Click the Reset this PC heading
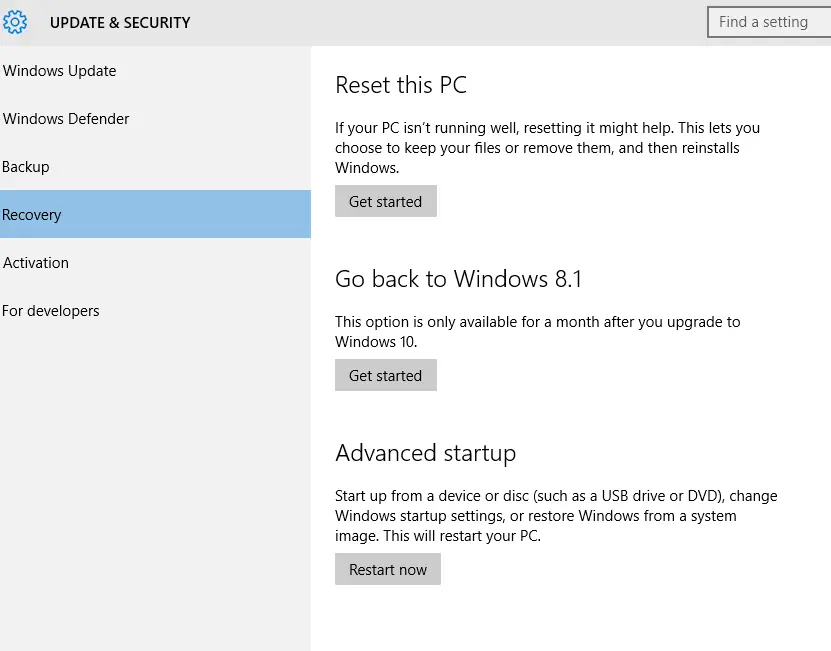This screenshot has height=651, width=831. coord(401,85)
